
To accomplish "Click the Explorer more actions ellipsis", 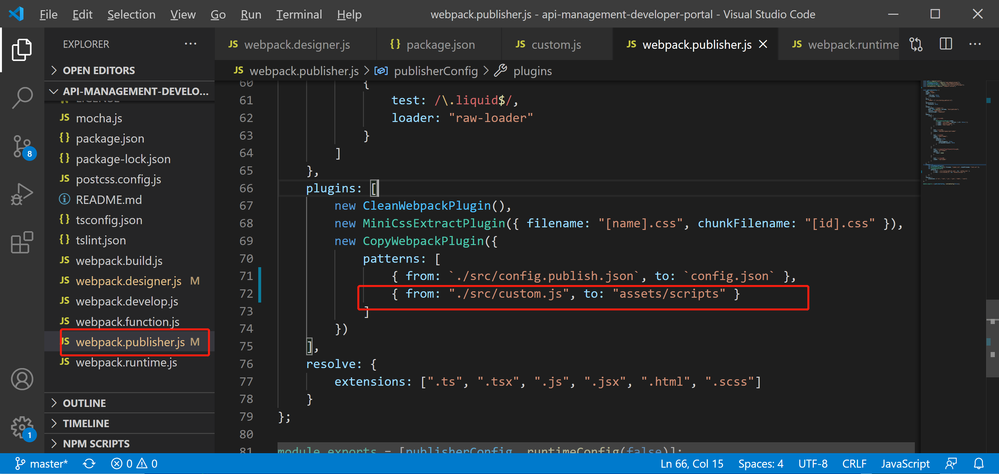I will click(190, 44).
